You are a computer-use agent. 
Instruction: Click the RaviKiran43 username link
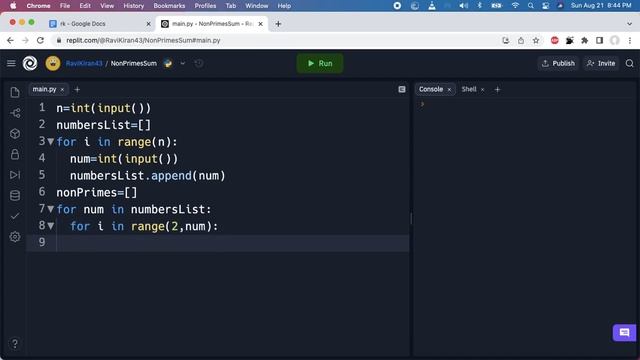pyautogui.click(x=84, y=63)
